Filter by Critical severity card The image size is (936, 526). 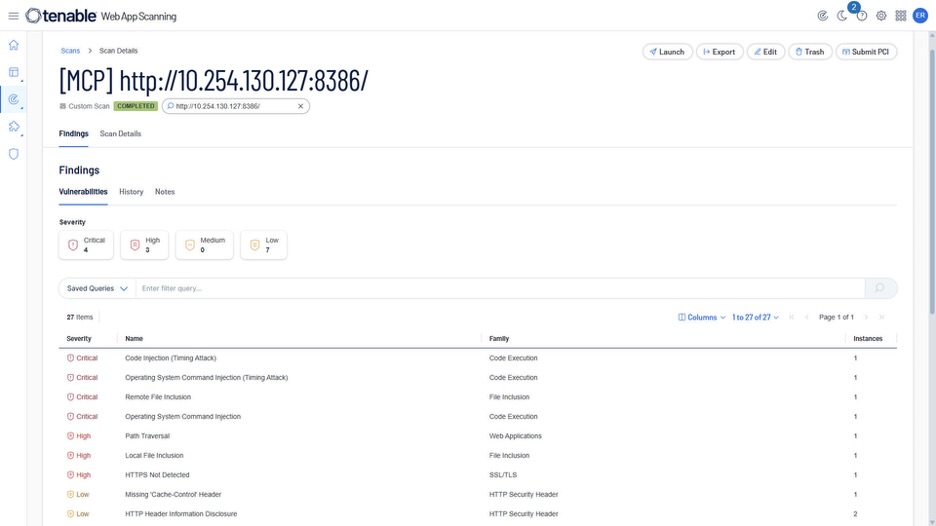coord(86,245)
